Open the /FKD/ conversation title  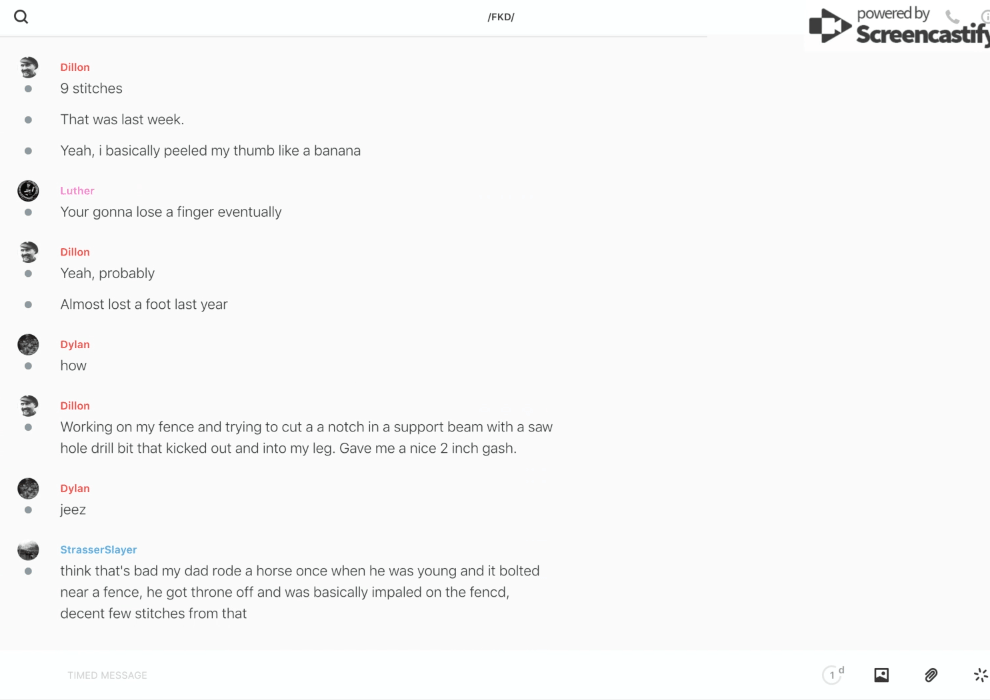click(x=501, y=17)
